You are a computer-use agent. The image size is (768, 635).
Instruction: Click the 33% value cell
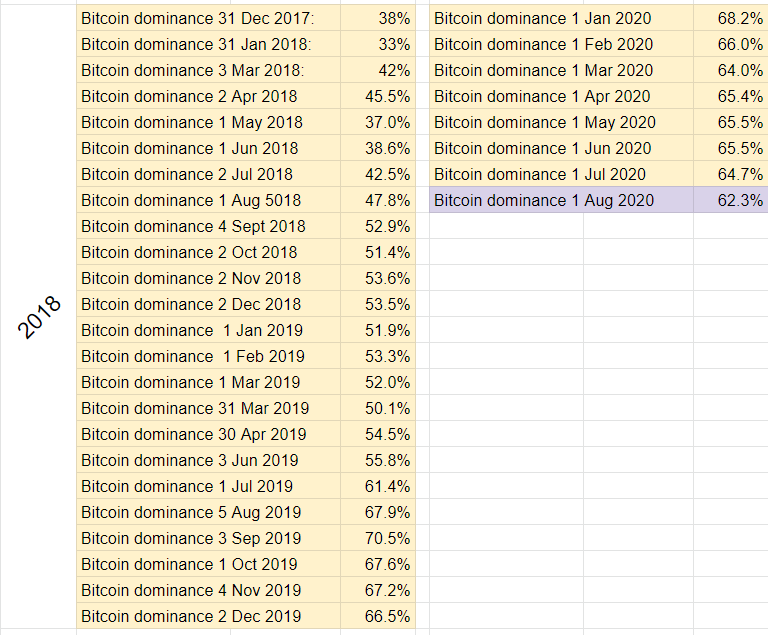pyautogui.click(x=378, y=44)
